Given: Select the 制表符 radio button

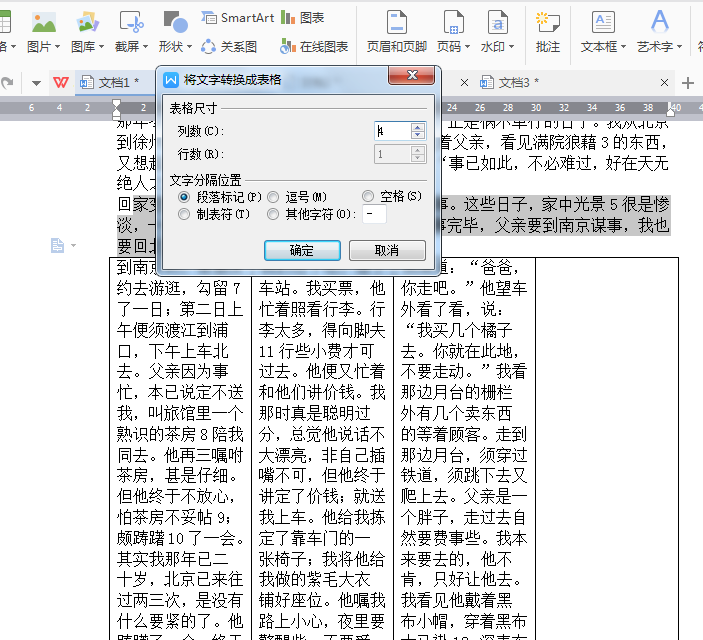Looking at the screenshot, I should [x=184, y=214].
